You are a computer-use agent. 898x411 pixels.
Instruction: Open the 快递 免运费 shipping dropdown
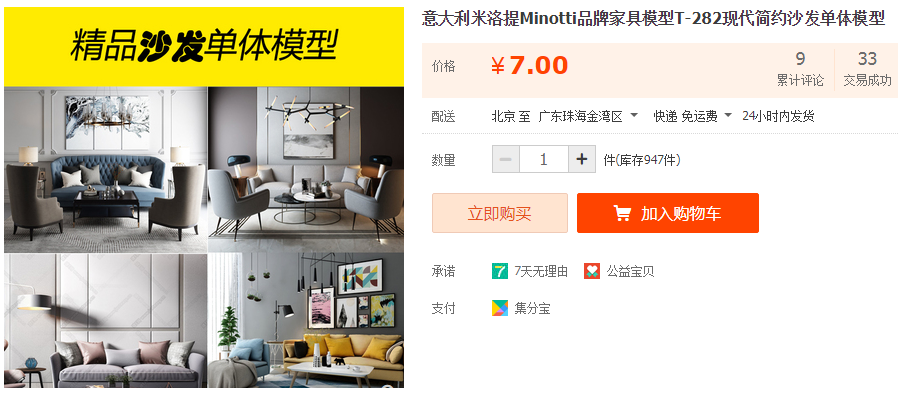(x=693, y=116)
